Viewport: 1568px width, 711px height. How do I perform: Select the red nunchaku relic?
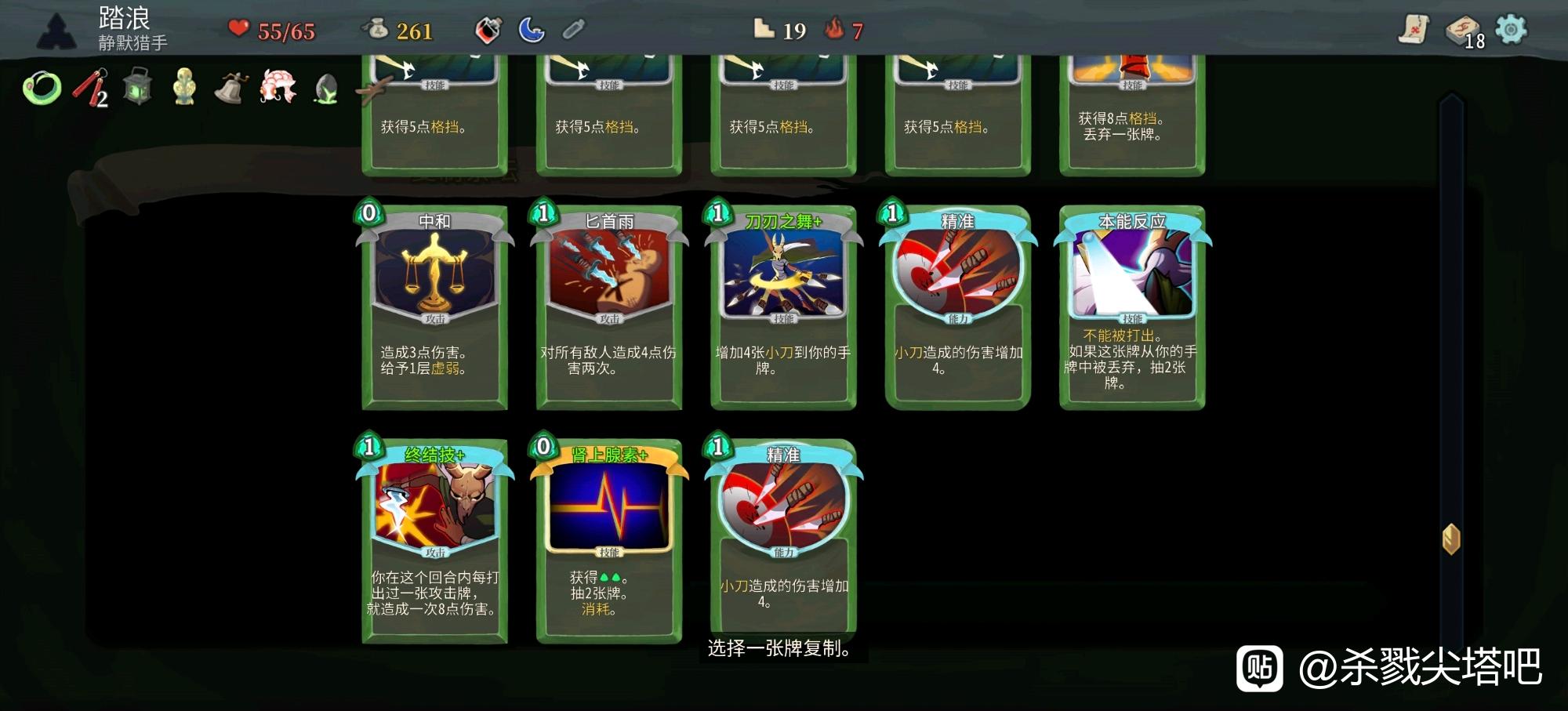[89, 87]
